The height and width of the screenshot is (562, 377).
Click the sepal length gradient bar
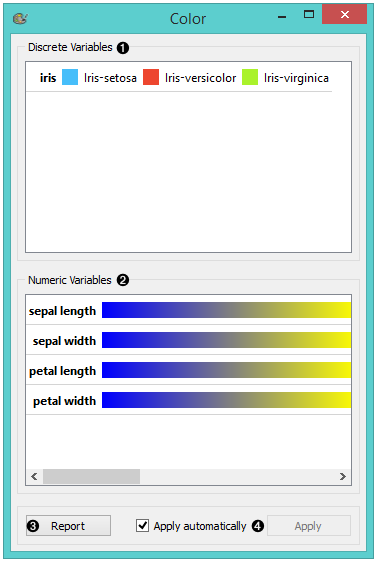pyautogui.click(x=226, y=310)
